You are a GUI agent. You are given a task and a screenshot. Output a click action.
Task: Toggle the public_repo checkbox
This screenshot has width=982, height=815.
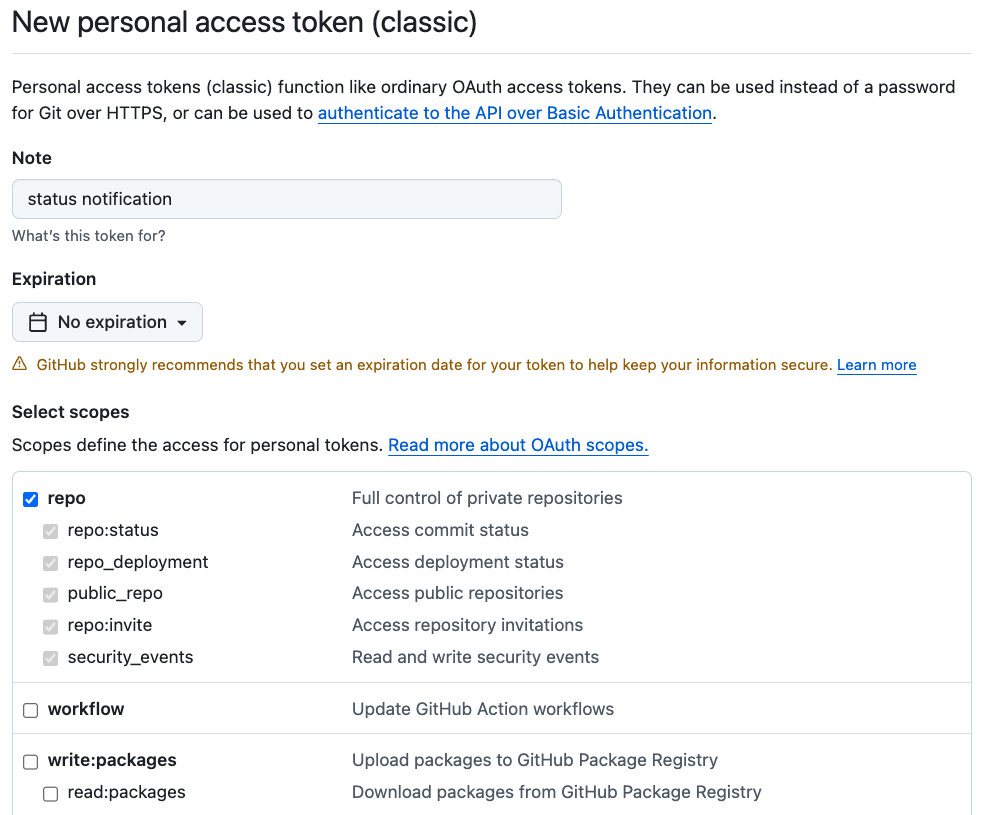(x=50, y=594)
